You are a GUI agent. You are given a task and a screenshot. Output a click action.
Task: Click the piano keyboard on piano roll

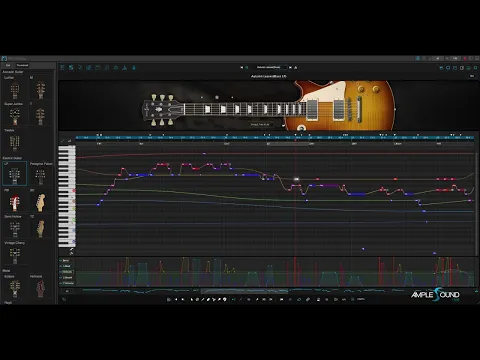point(67,196)
